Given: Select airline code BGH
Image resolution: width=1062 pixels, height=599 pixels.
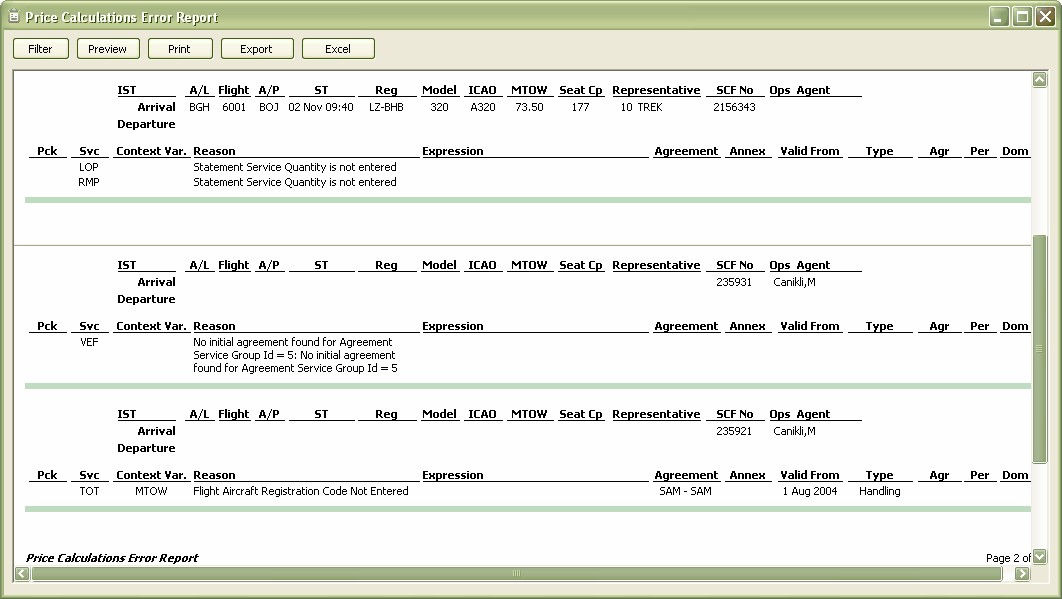Looking at the screenshot, I should [x=199, y=107].
